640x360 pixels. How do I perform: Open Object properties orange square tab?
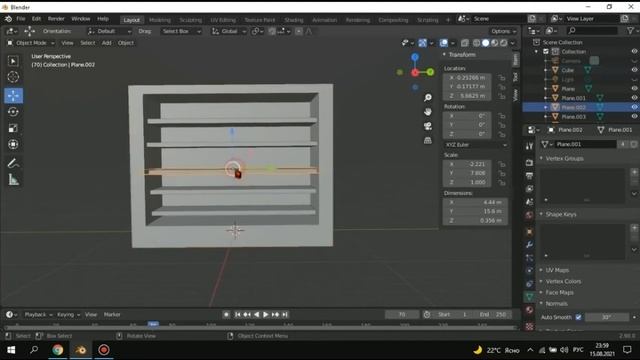[x=529, y=232]
